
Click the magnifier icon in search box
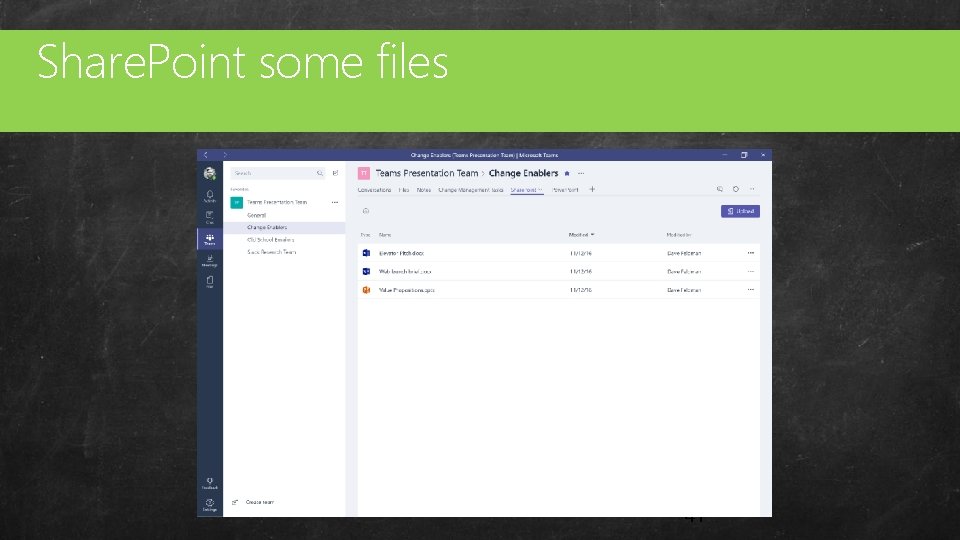click(320, 173)
